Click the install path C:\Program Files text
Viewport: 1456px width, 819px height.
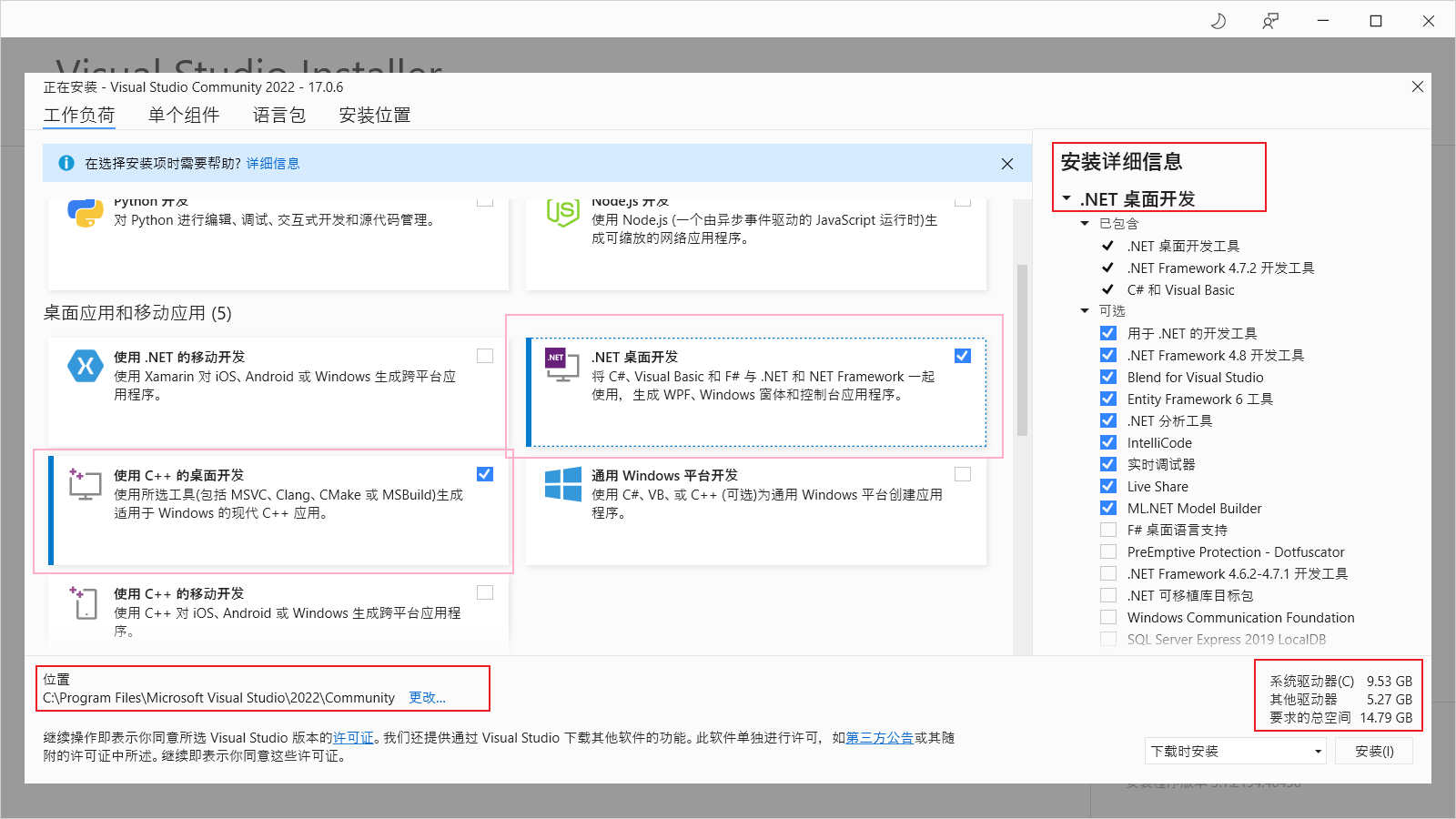click(218, 698)
